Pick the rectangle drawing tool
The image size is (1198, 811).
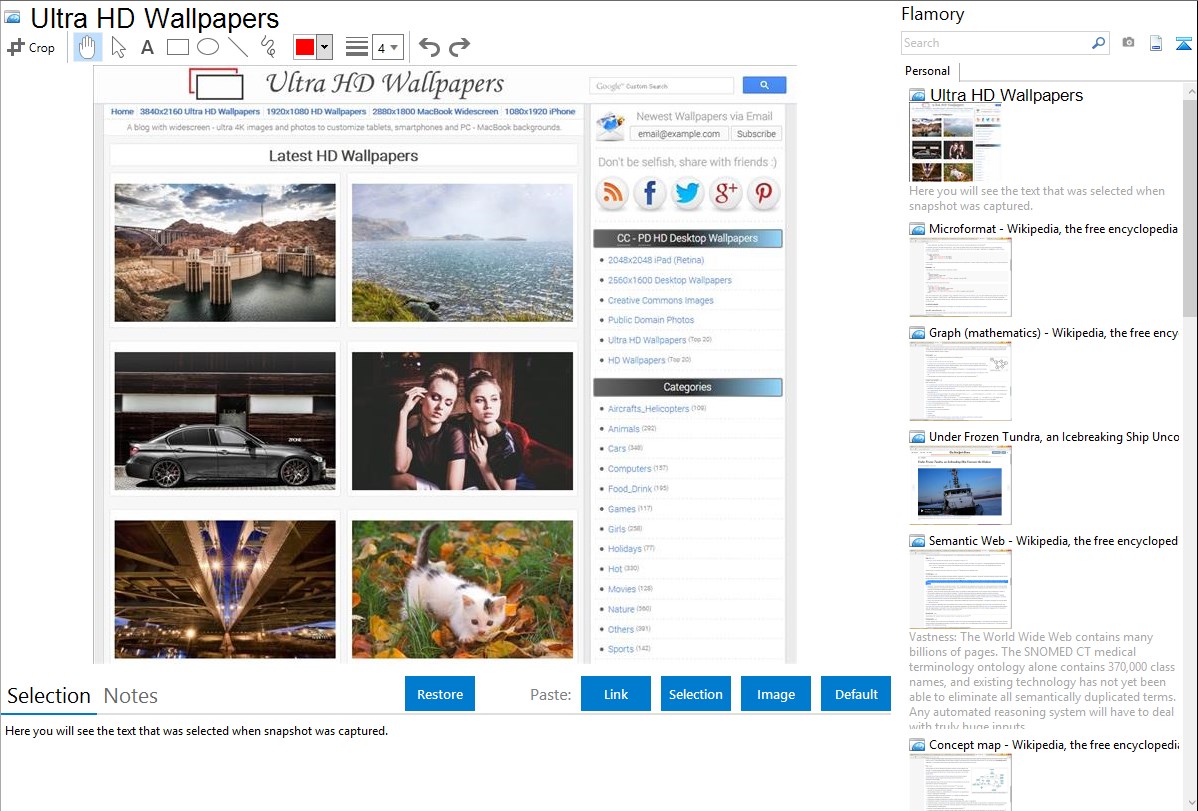[178, 47]
